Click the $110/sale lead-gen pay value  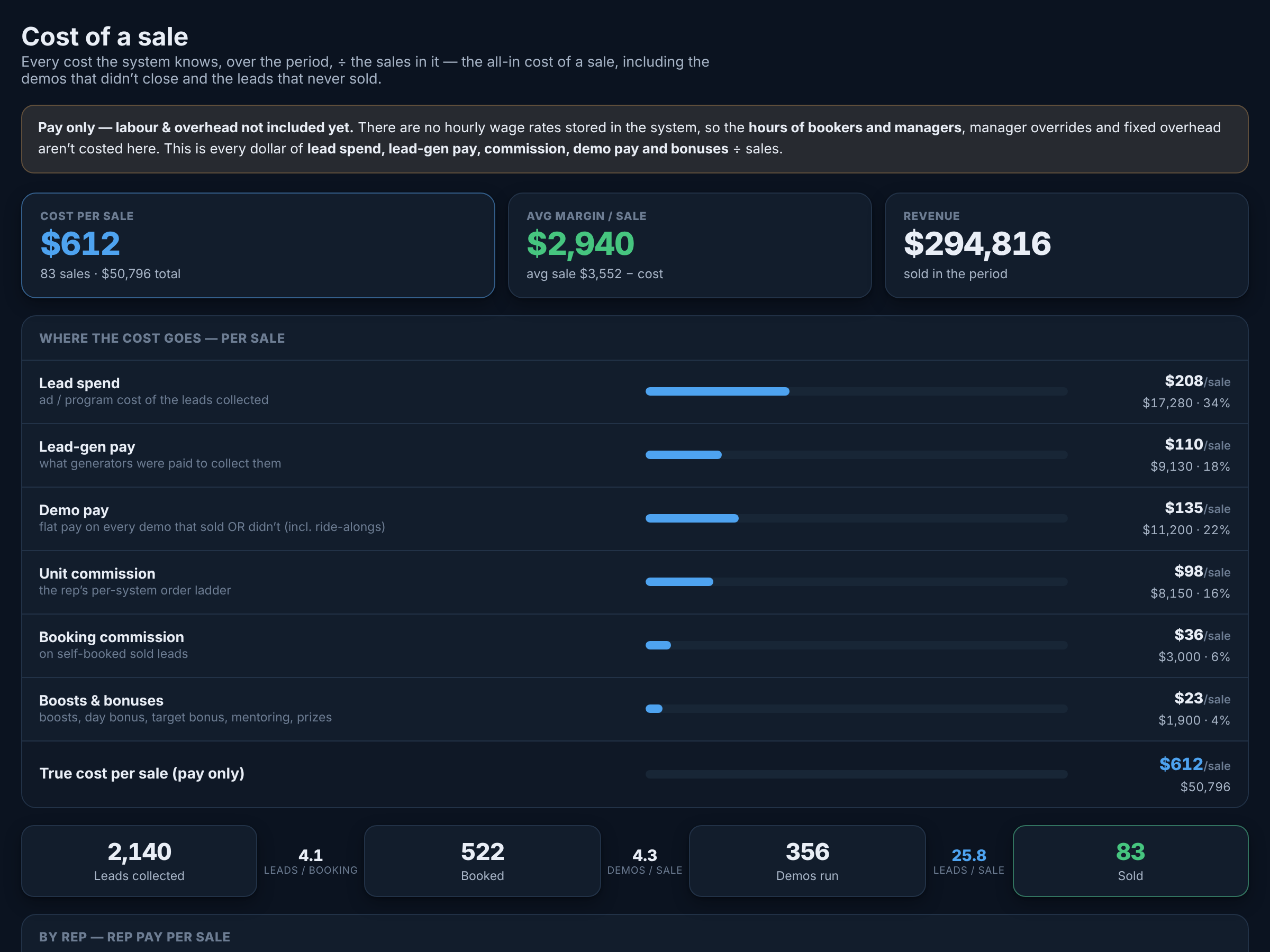click(1197, 445)
